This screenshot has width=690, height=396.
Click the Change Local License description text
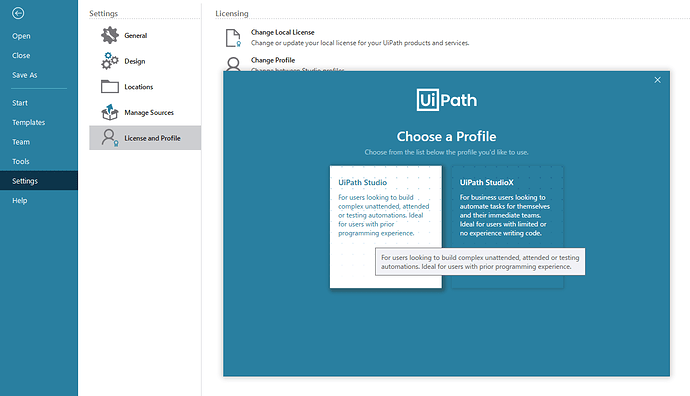click(x=360, y=43)
